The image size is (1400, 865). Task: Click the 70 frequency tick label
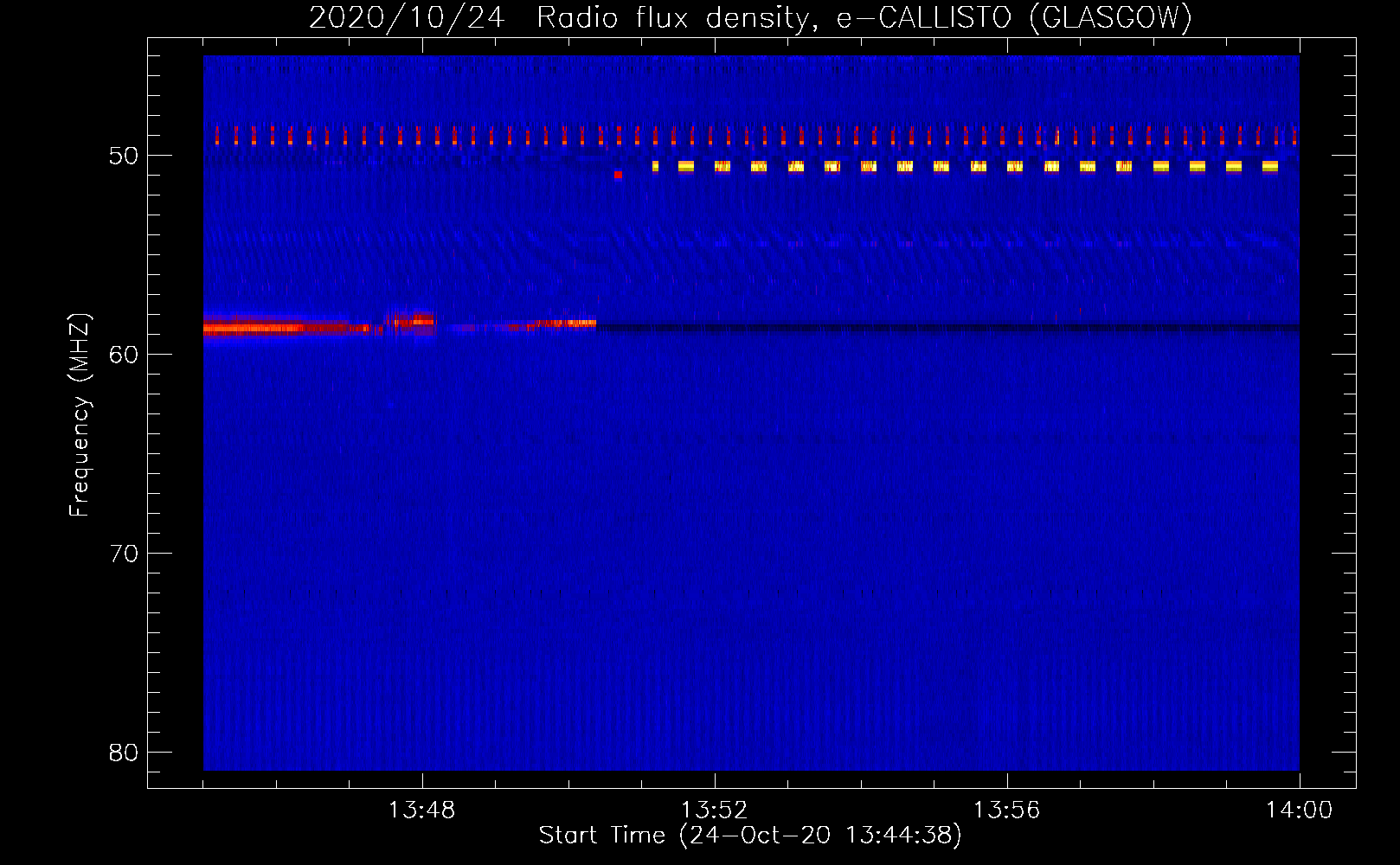coord(124,554)
